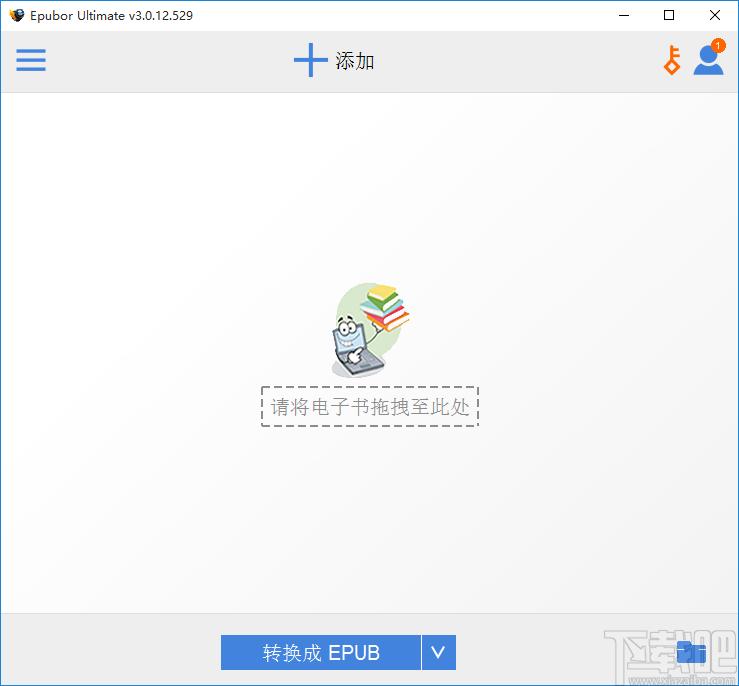
Task: Click the blue plus add icon
Action: [x=311, y=60]
